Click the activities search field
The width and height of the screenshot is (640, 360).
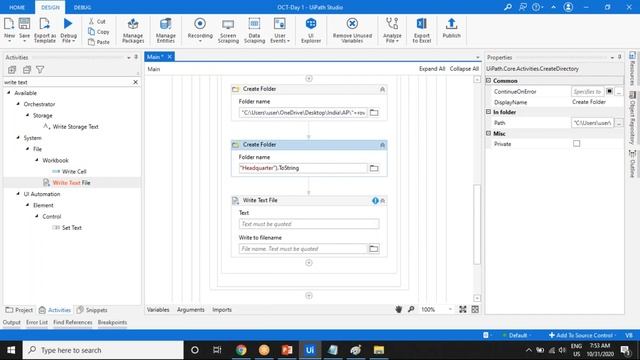67,82
